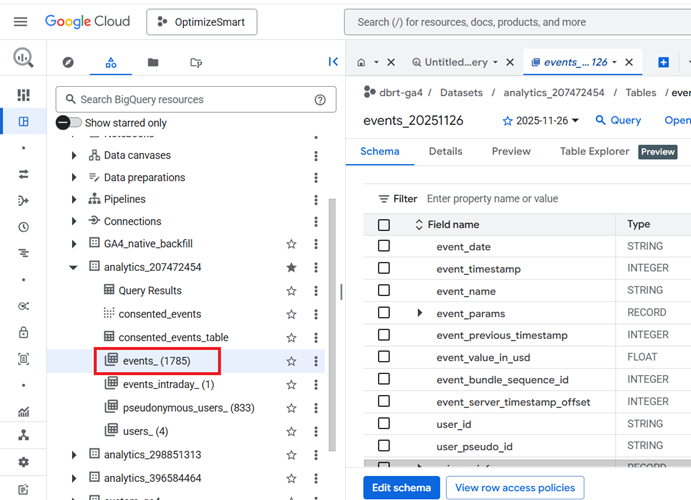Viewport: 691px width, 500px height.
Task: Select the classic resources tree tab icon
Action: click(x=111, y=63)
